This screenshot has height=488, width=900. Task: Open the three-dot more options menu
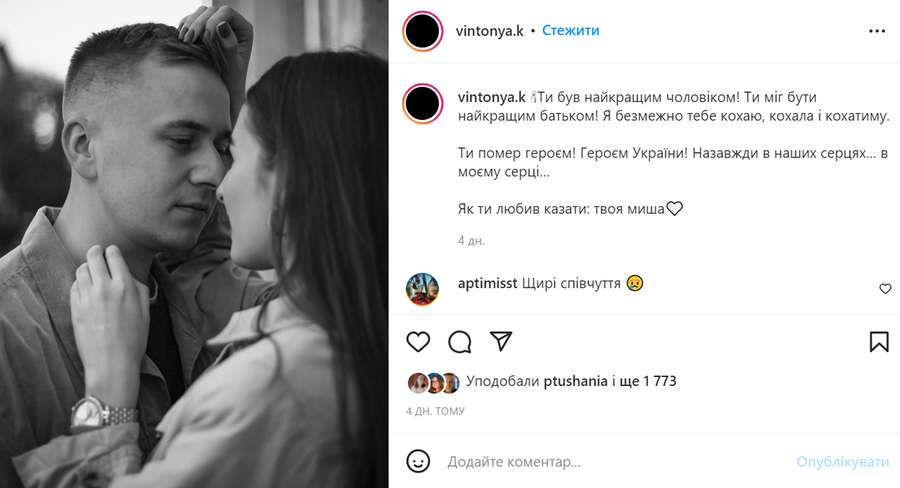point(877,31)
